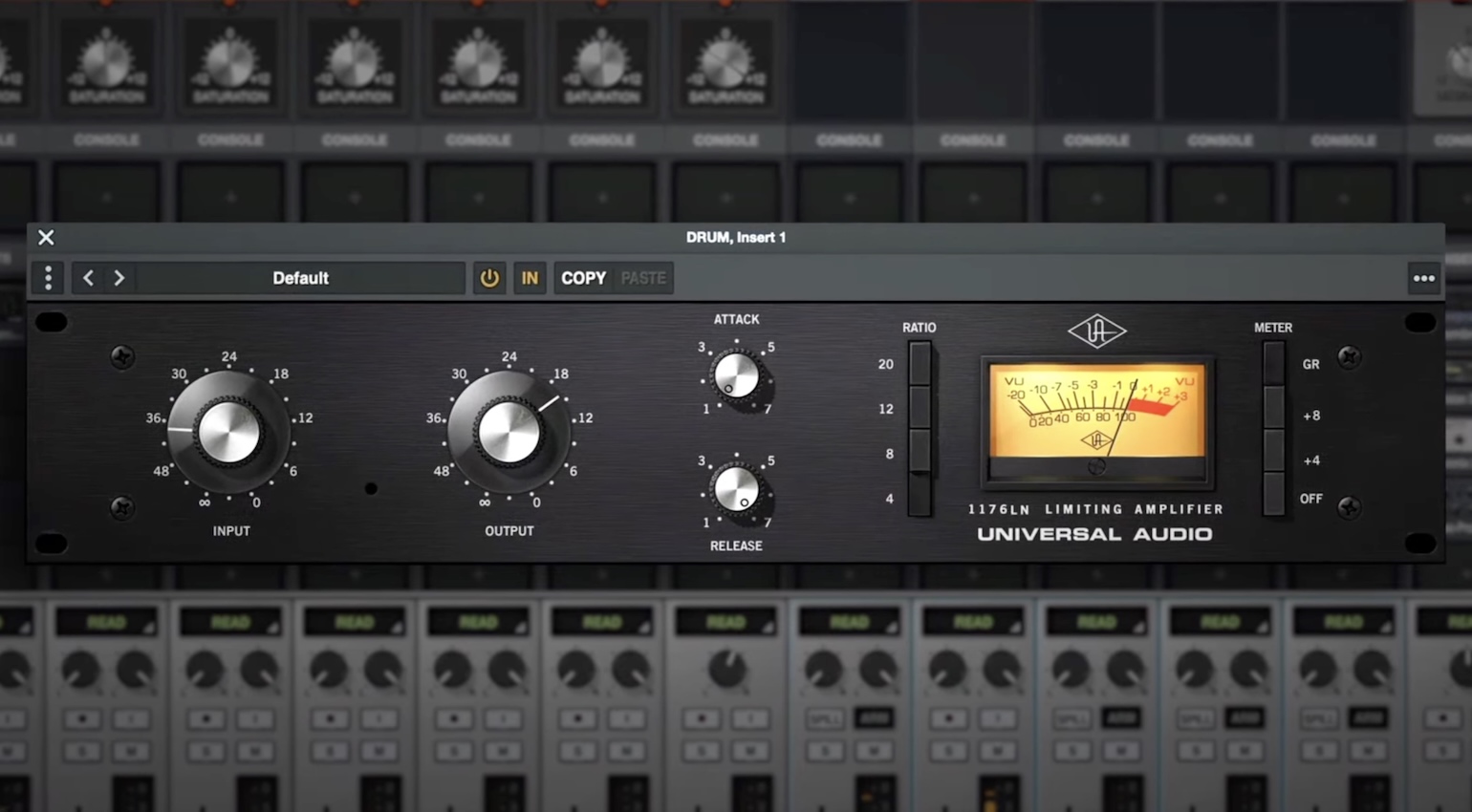Open the preset list by clicking Default
Viewport: 1472px width, 812px height.
(x=300, y=278)
